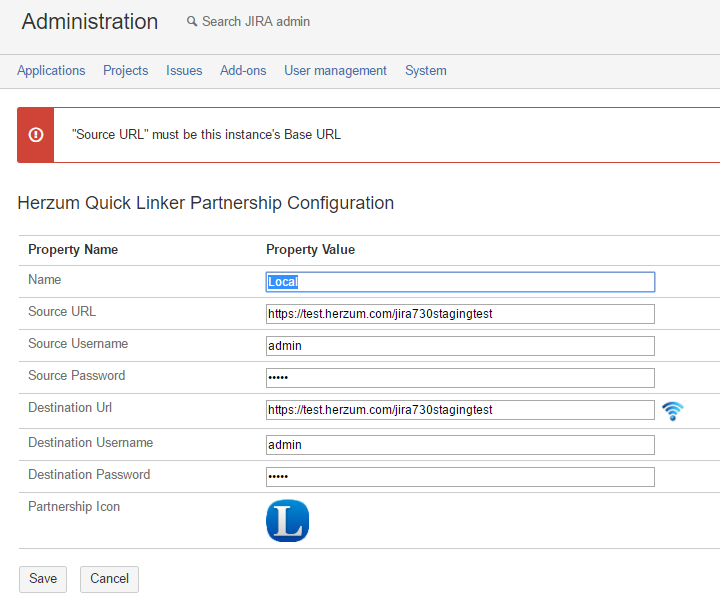Focus the Search JIRA admin box
Viewport: 720px width, 603px height.
[255, 22]
